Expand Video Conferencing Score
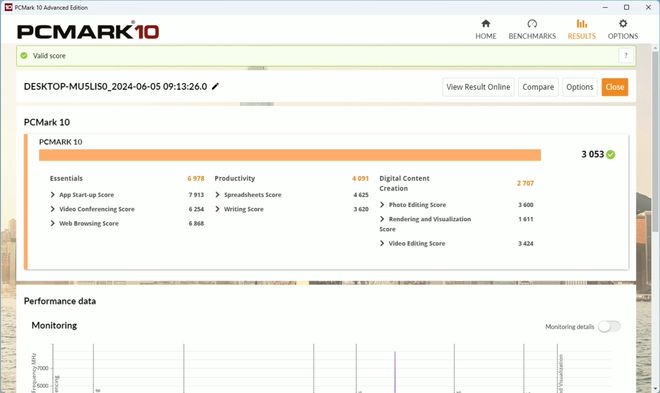The height and width of the screenshot is (393, 660). (52, 209)
